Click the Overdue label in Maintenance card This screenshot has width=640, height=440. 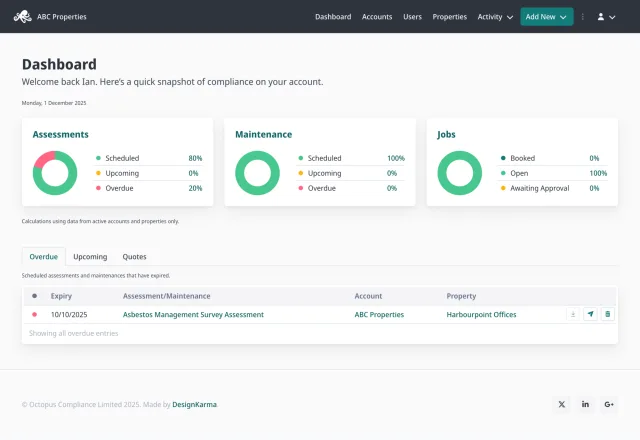(322, 188)
